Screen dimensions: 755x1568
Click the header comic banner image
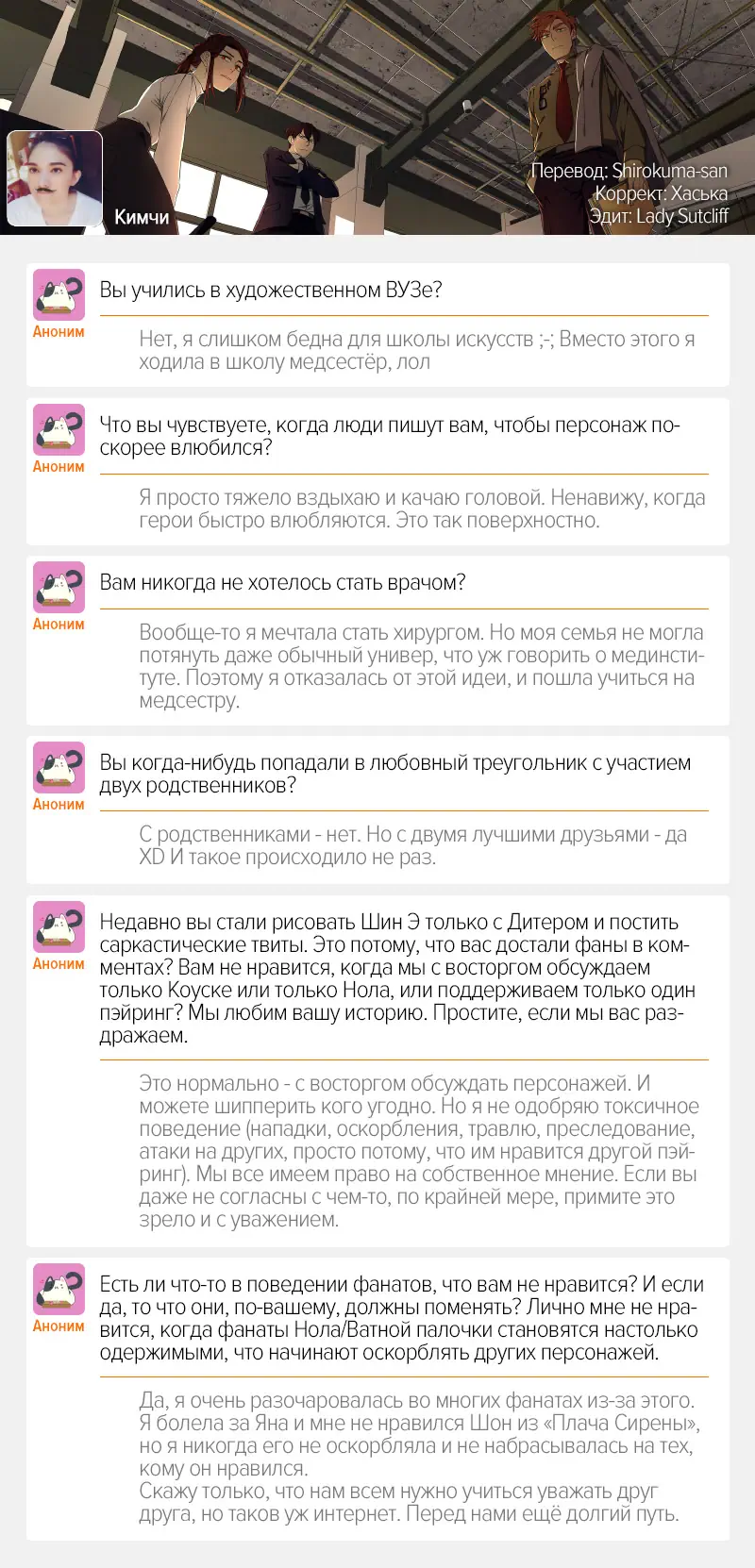377,117
